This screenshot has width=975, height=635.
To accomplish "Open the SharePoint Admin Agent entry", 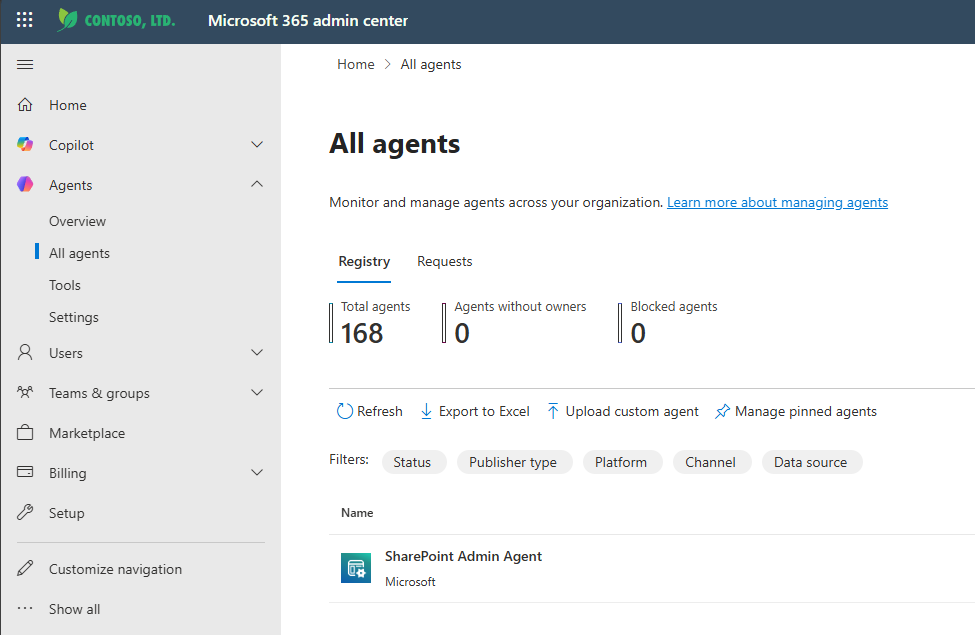I will click(463, 556).
